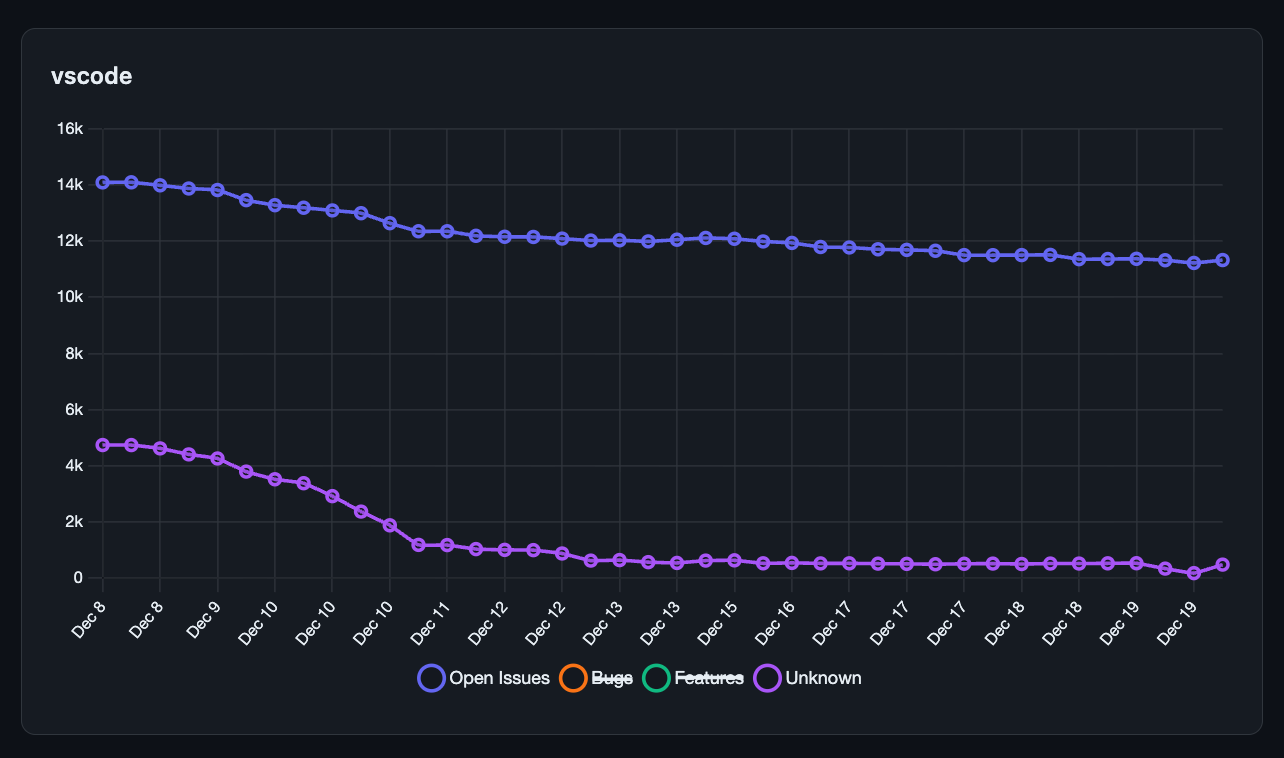Click the Open Issues legend circle icon
Image resolution: width=1284 pixels, height=758 pixels.
[430, 678]
